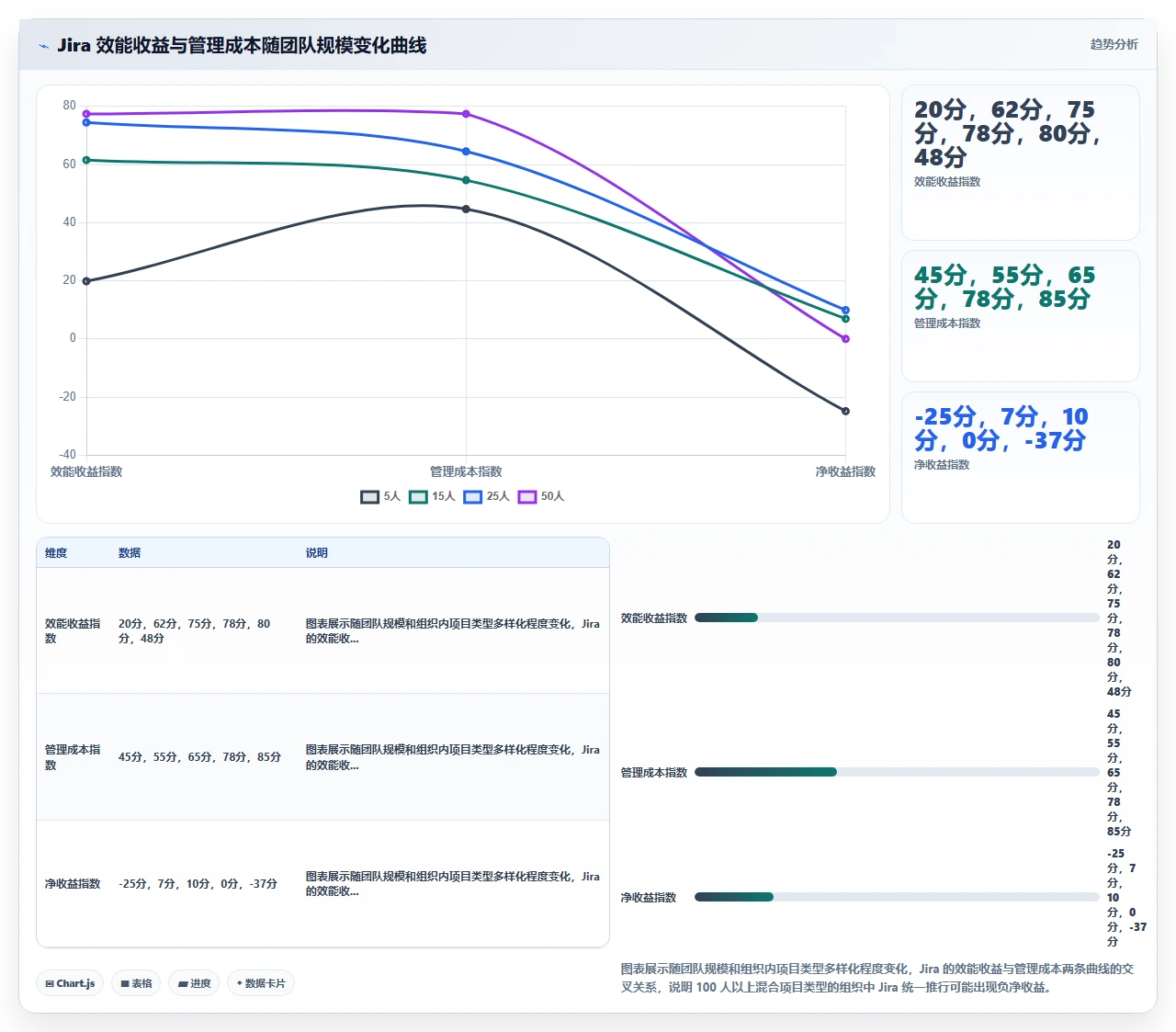The height and width of the screenshot is (1032, 1176).
Task: Click the 维度 column header
Action: 56,553
